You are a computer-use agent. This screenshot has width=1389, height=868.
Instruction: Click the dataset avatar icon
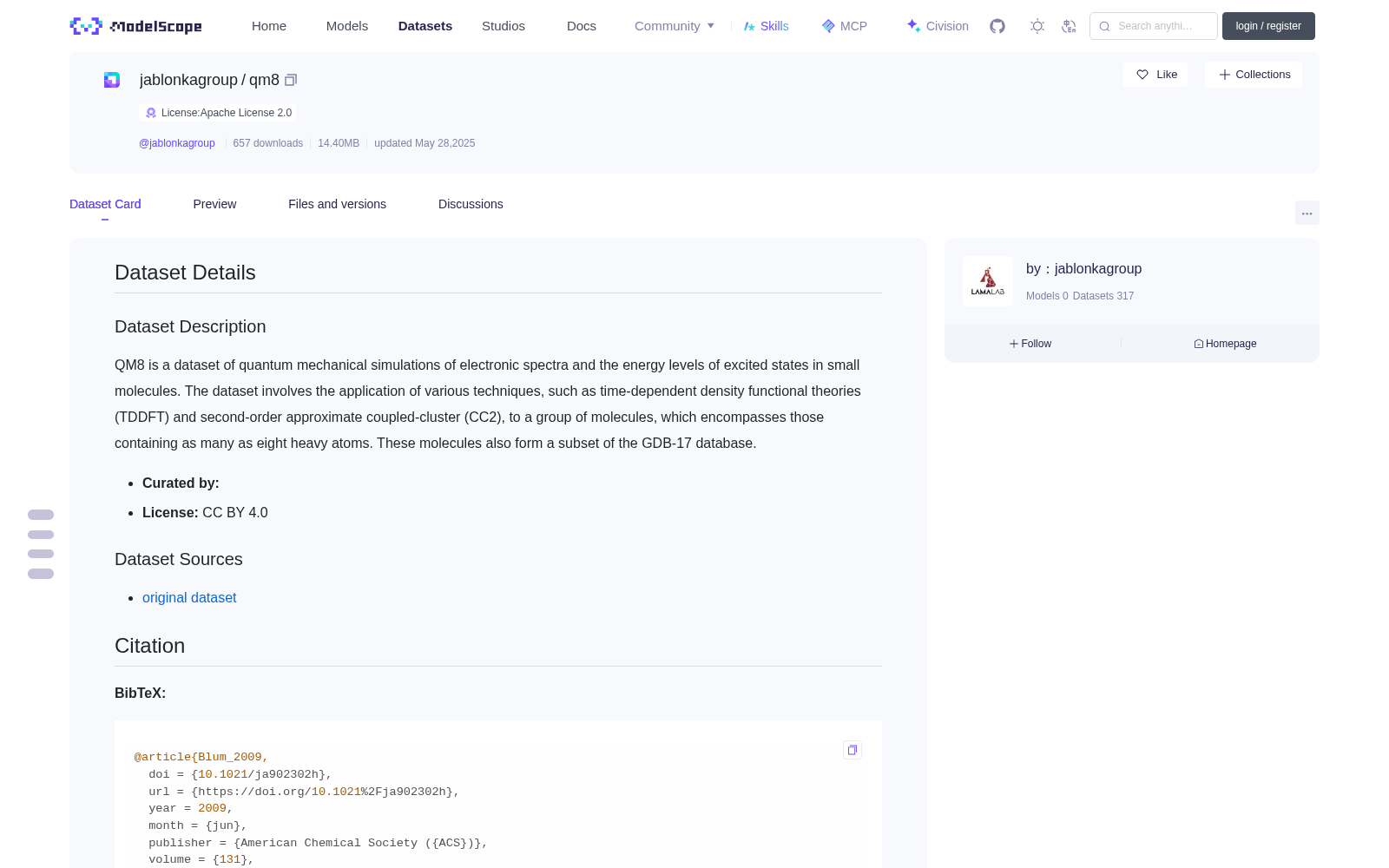coord(112,80)
